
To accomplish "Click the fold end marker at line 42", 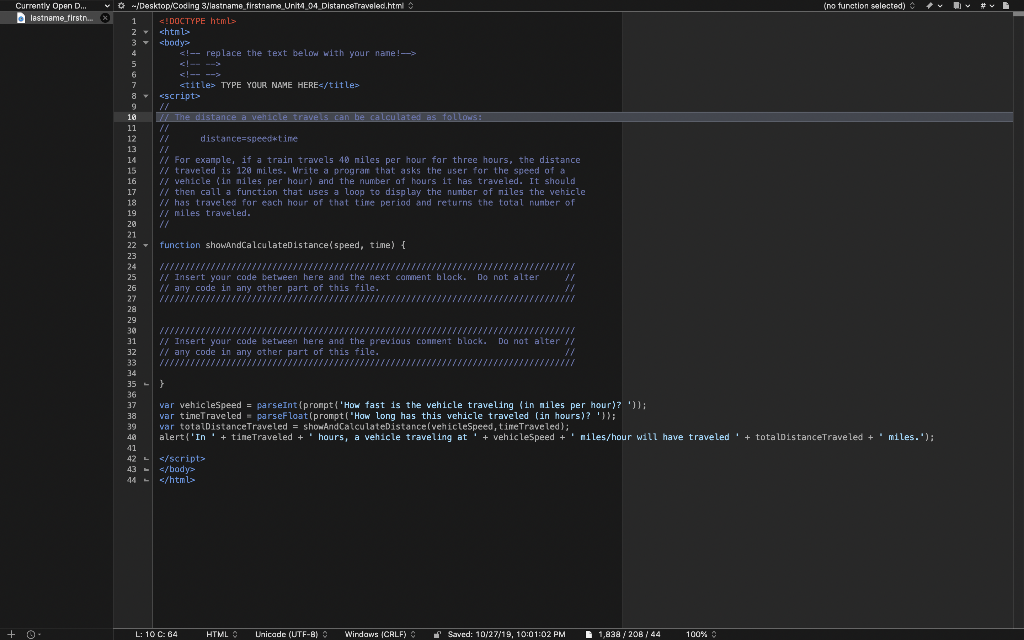I will [x=146, y=459].
